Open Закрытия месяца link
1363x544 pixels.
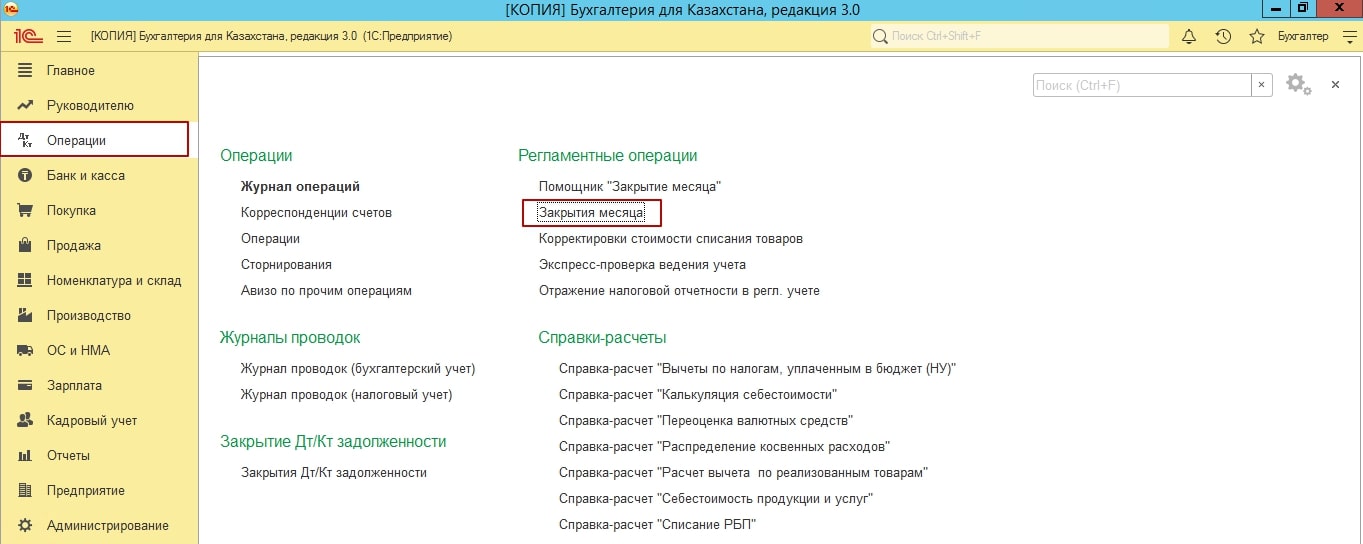[591, 213]
